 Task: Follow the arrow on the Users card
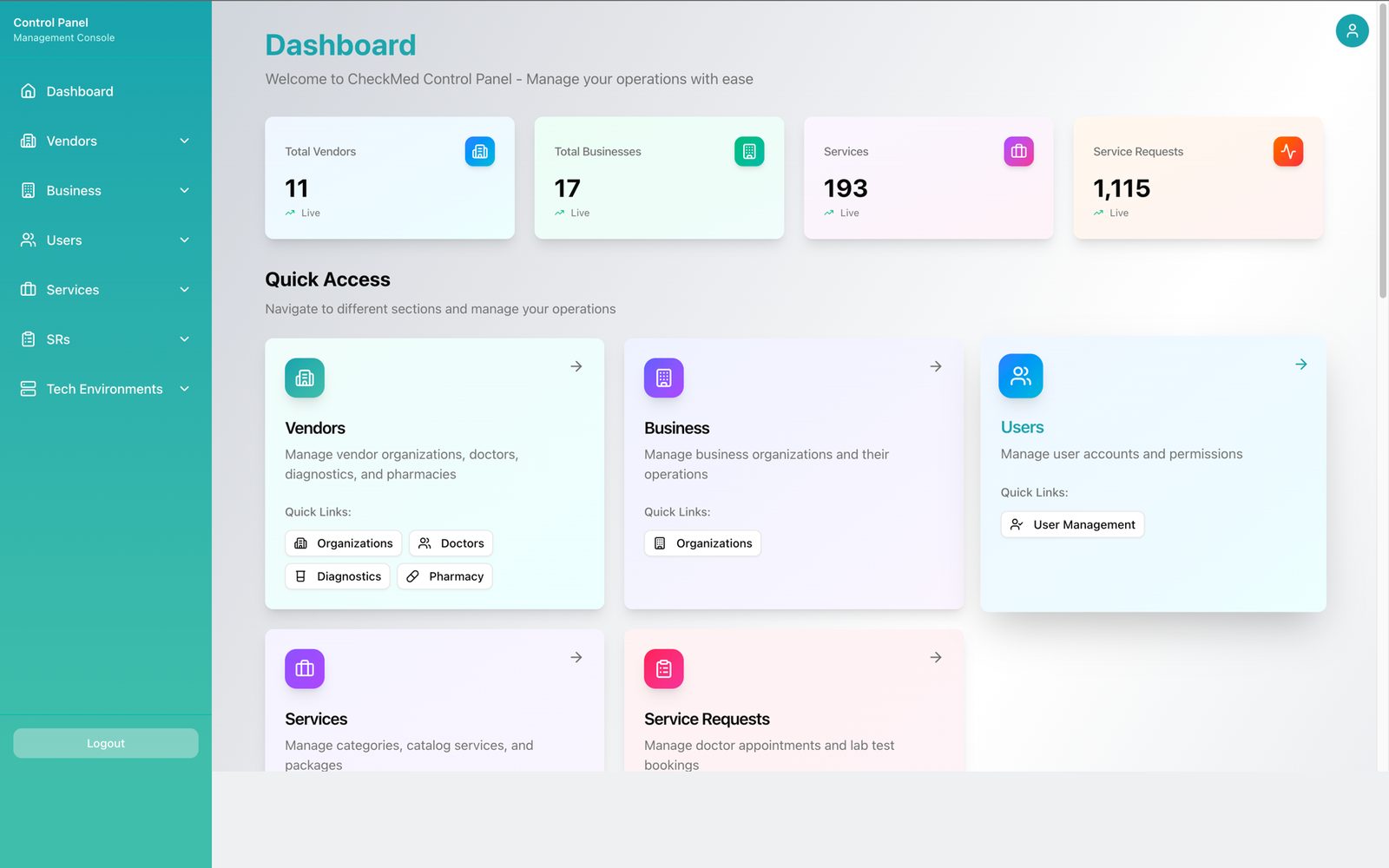click(x=1301, y=365)
